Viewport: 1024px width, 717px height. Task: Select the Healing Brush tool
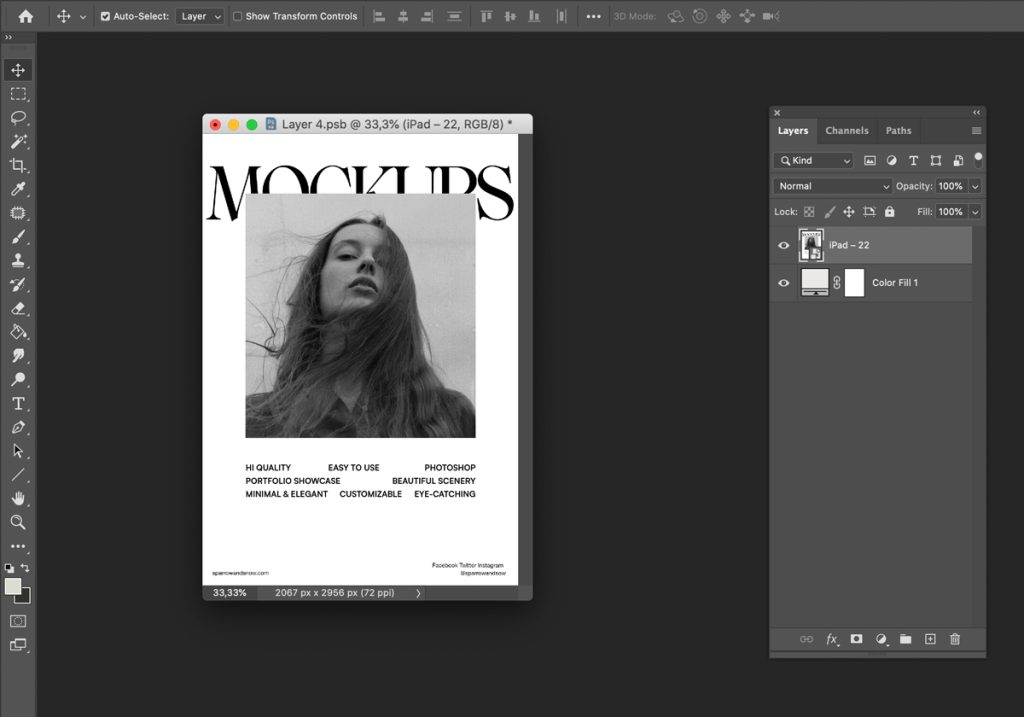pyautogui.click(x=18, y=213)
